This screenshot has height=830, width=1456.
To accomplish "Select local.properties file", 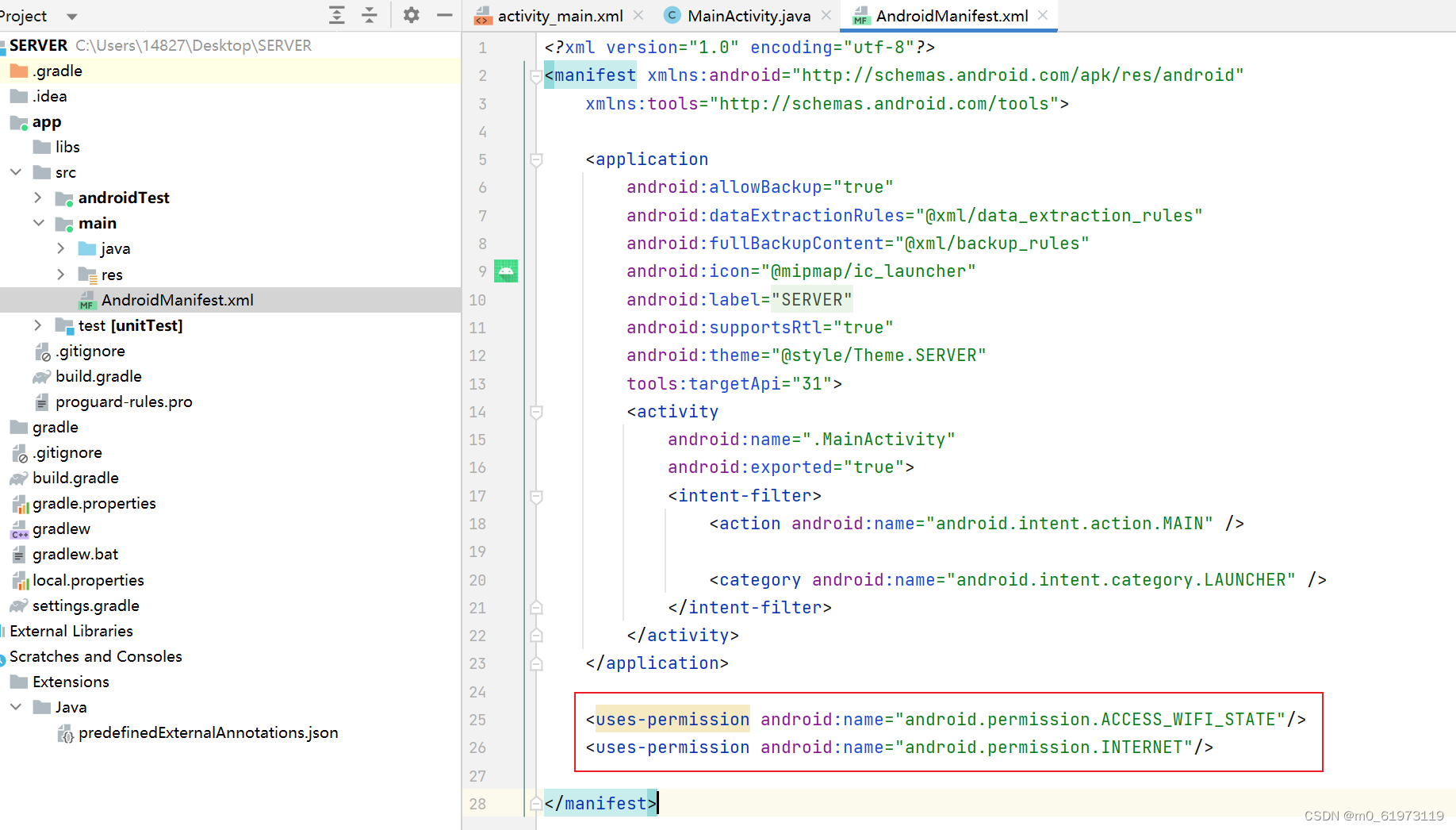I will (230, 580).
